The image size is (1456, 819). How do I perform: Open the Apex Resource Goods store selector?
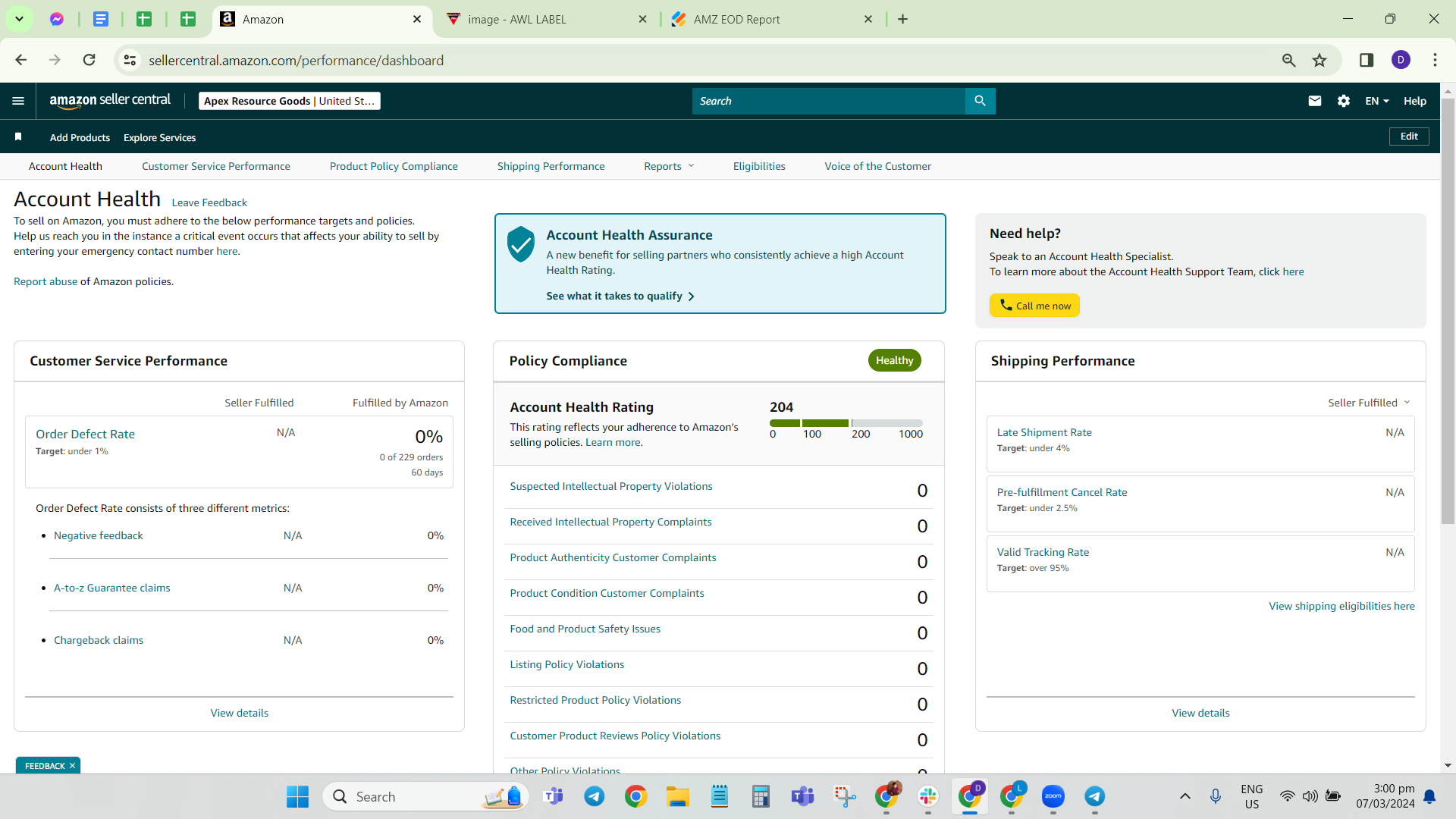(x=290, y=101)
